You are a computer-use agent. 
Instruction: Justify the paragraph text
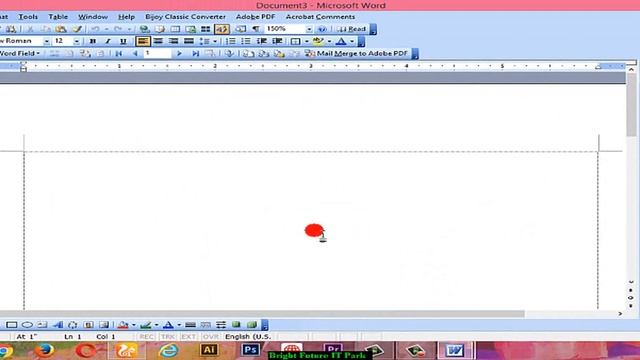189,41
